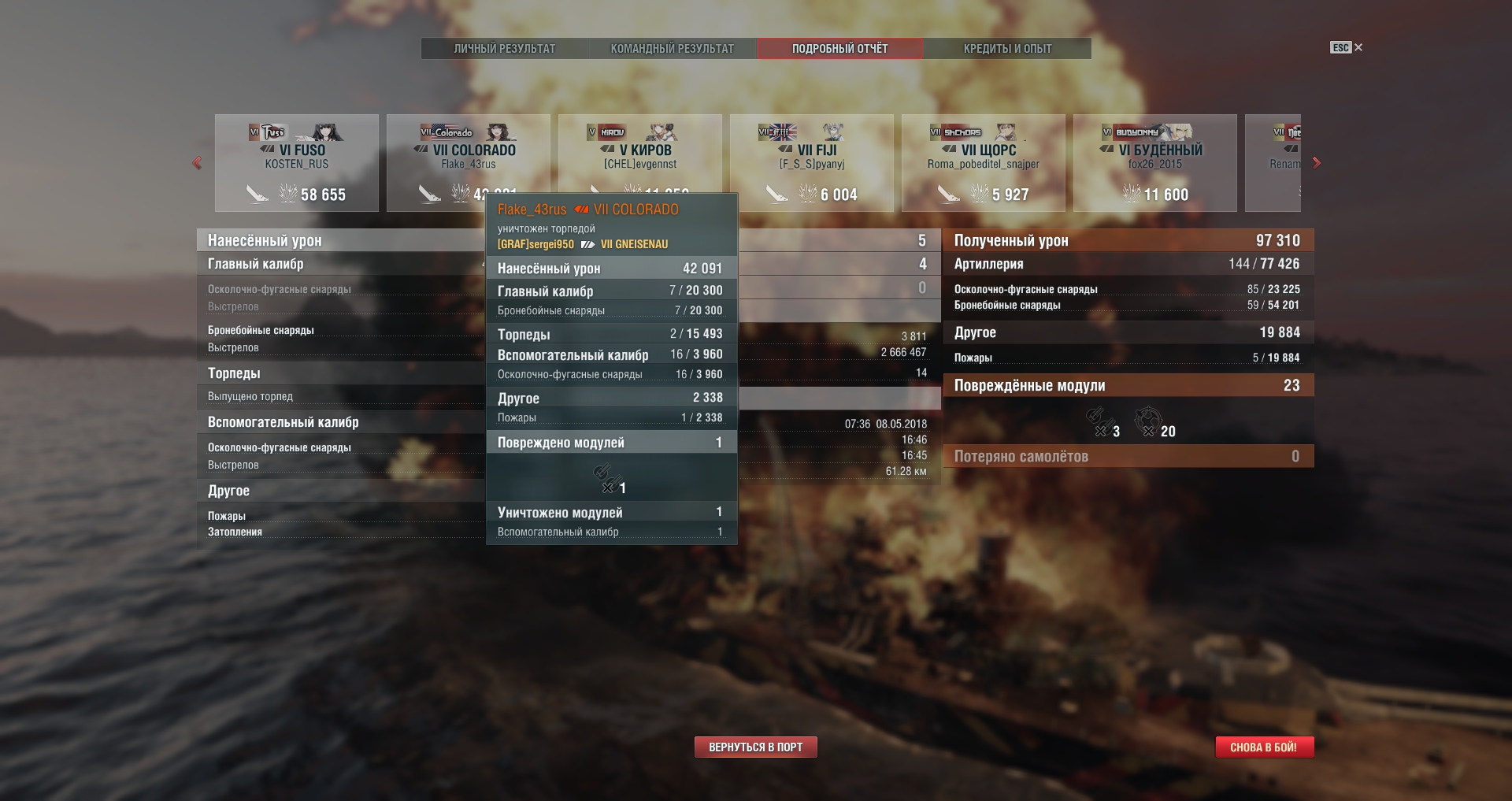This screenshot has height=801, width=1512.
Task: Click the Снова в бой! button
Action: [1264, 747]
